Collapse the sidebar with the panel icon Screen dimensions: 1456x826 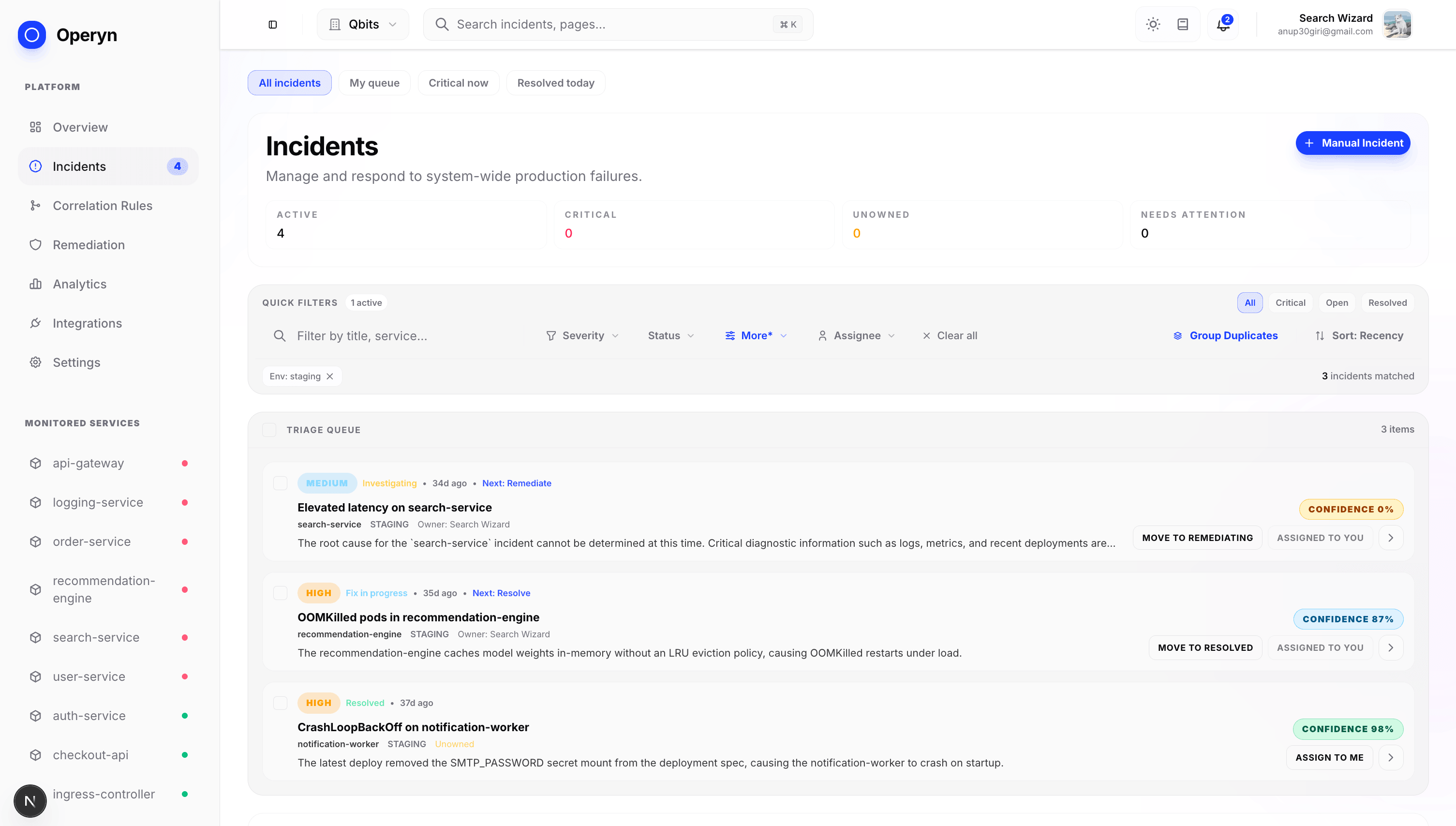(273, 24)
